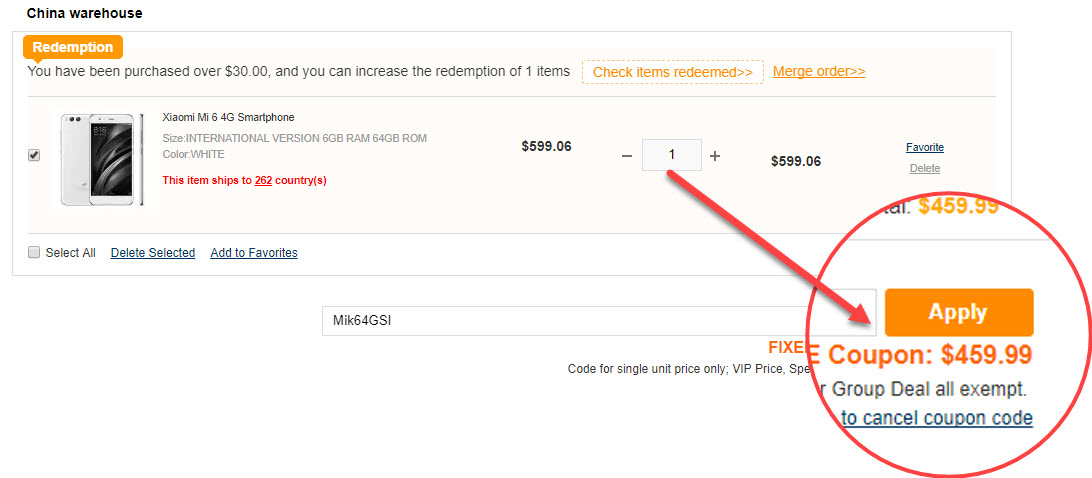
Task: Click the Add to Favorites link
Action: click(x=254, y=253)
